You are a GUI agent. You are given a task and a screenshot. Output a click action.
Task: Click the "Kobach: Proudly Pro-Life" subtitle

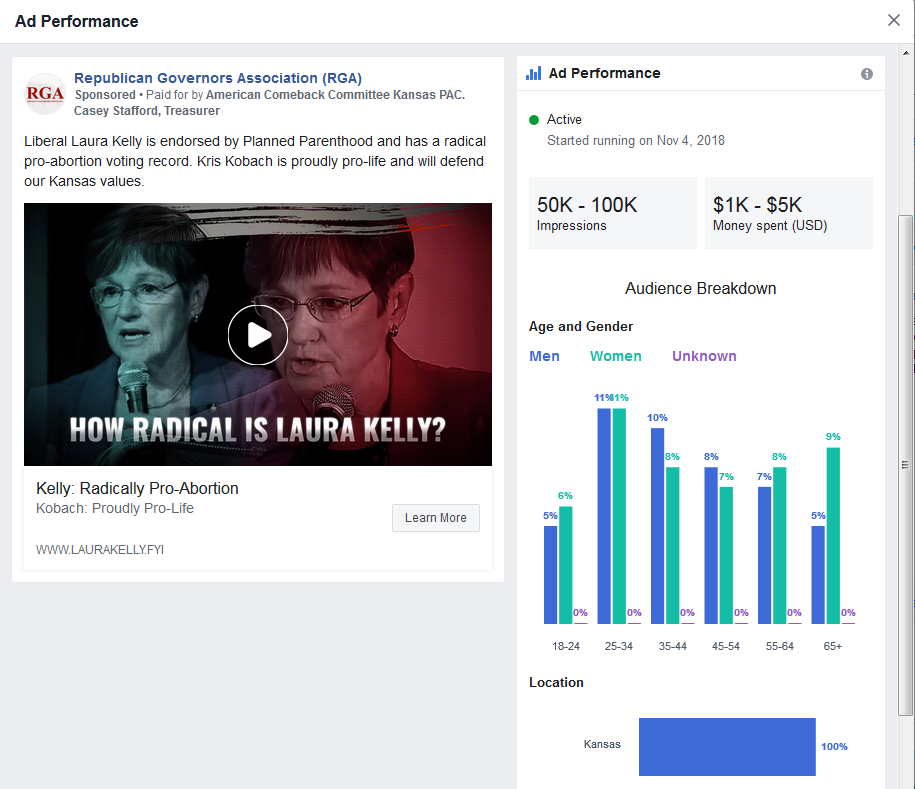(115, 508)
